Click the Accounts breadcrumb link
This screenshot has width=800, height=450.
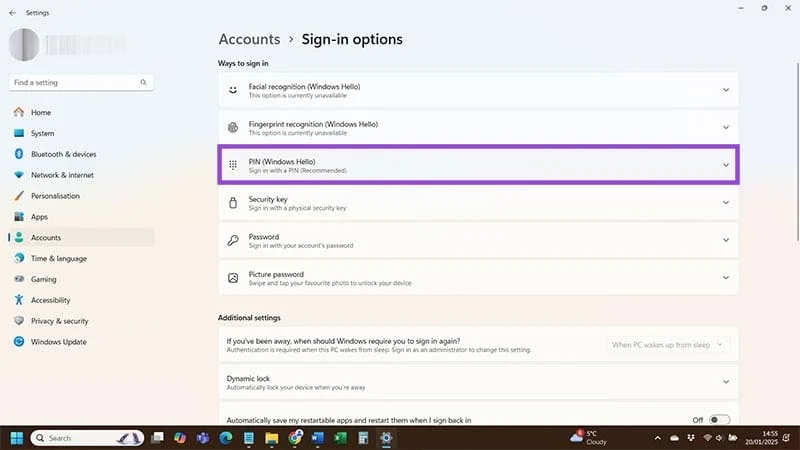249,40
